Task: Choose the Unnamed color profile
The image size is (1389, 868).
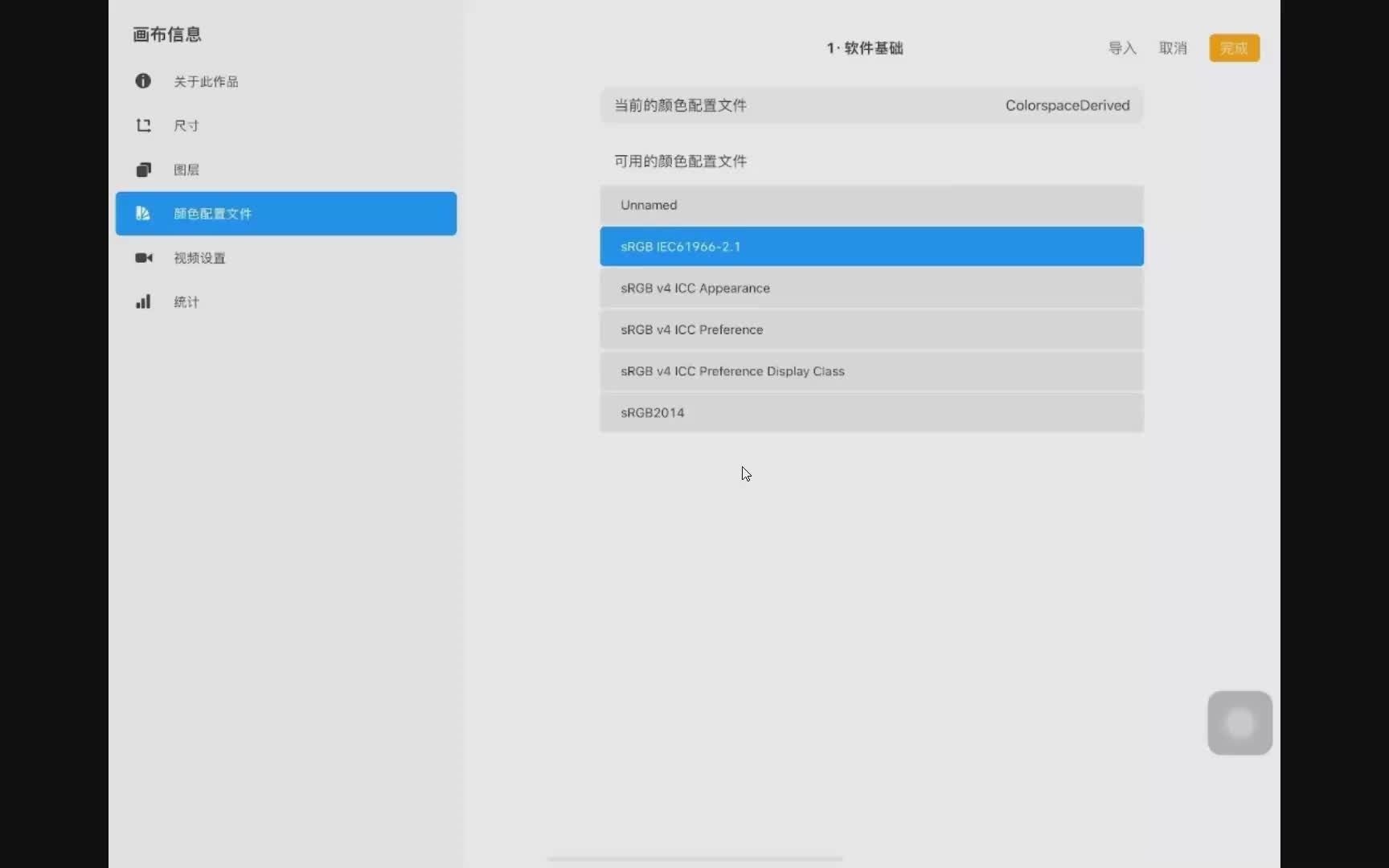Action: [x=871, y=205]
